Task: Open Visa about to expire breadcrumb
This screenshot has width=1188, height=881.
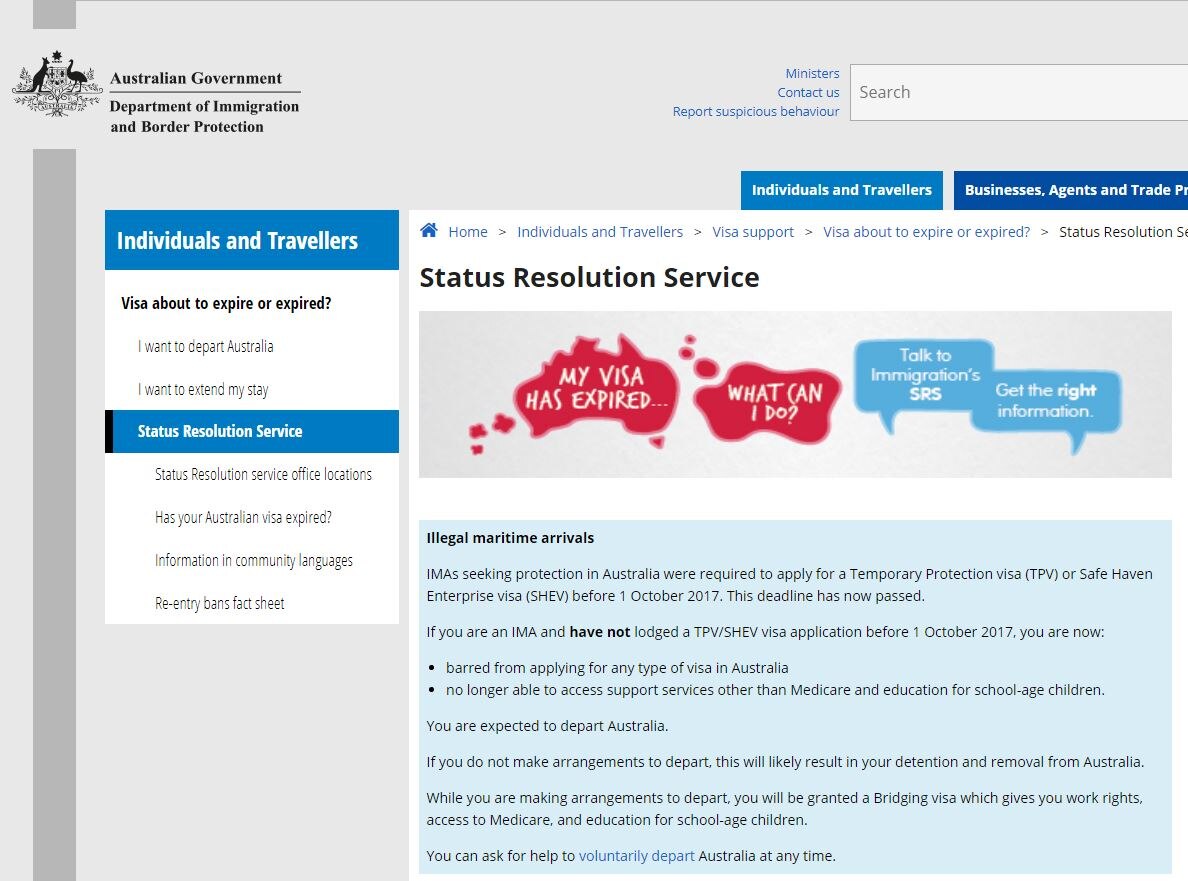Action: coord(926,232)
